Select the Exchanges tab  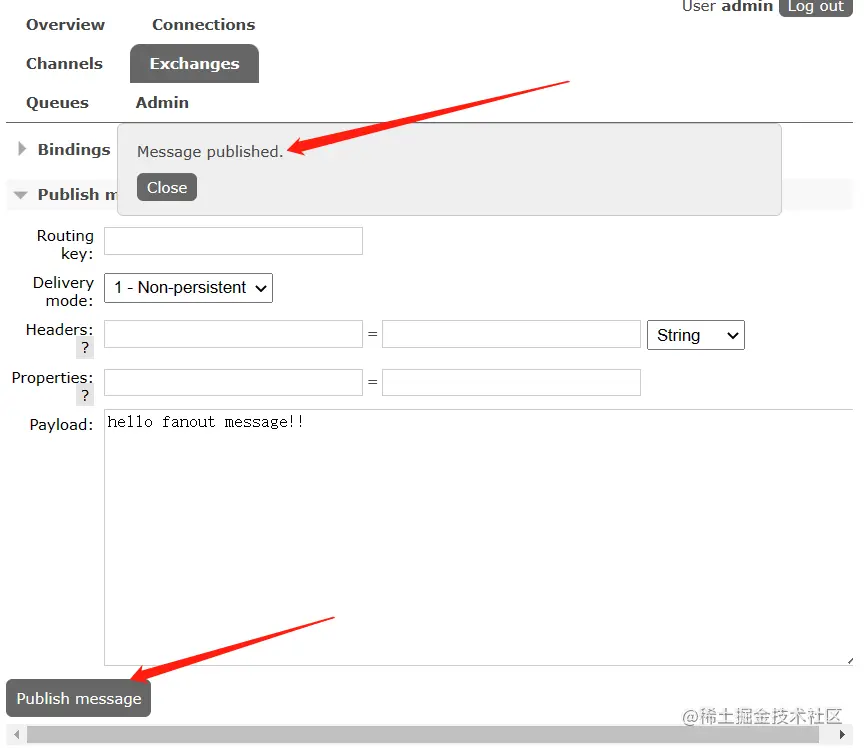coord(195,63)
